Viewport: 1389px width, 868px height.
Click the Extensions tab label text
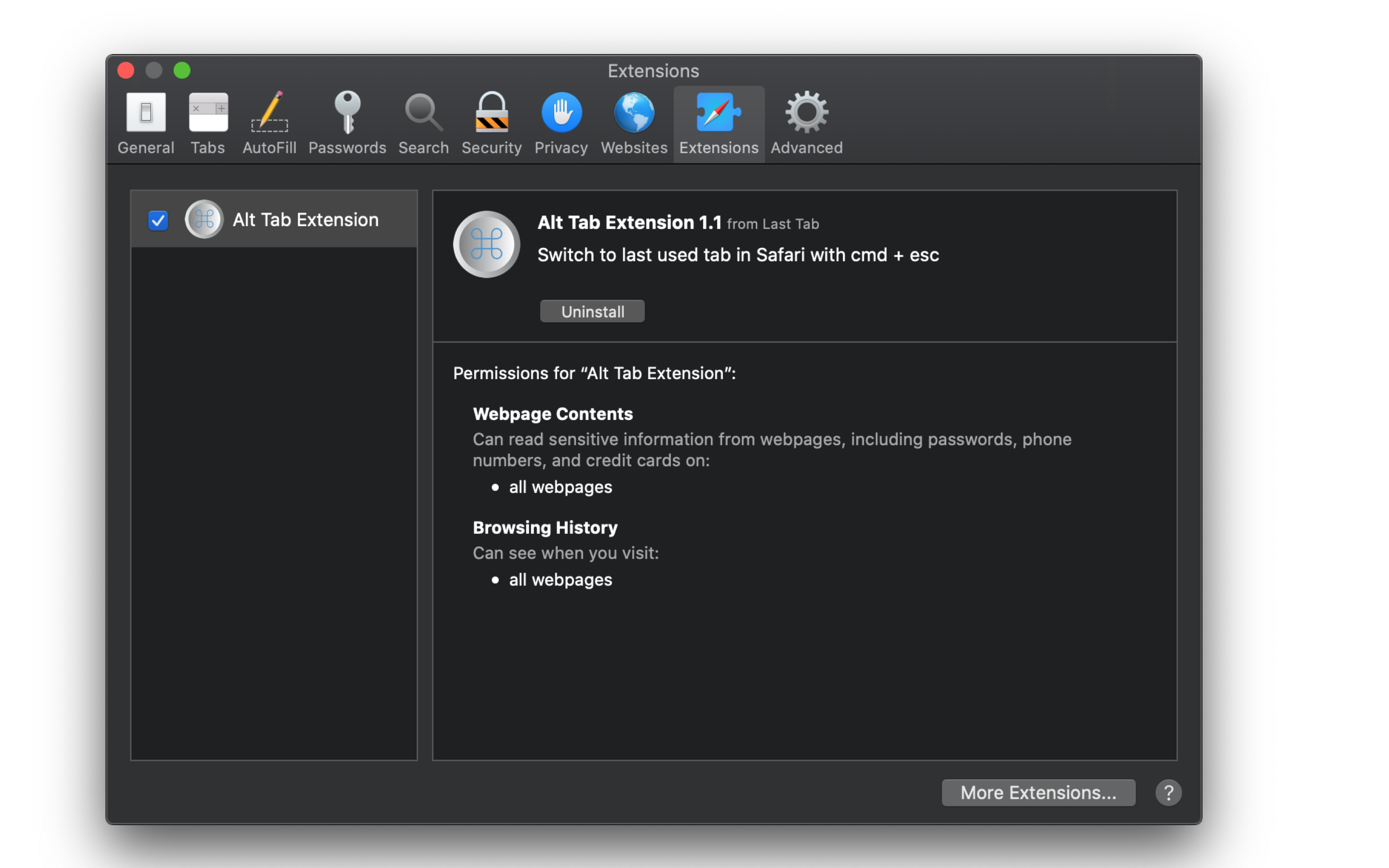719,148
